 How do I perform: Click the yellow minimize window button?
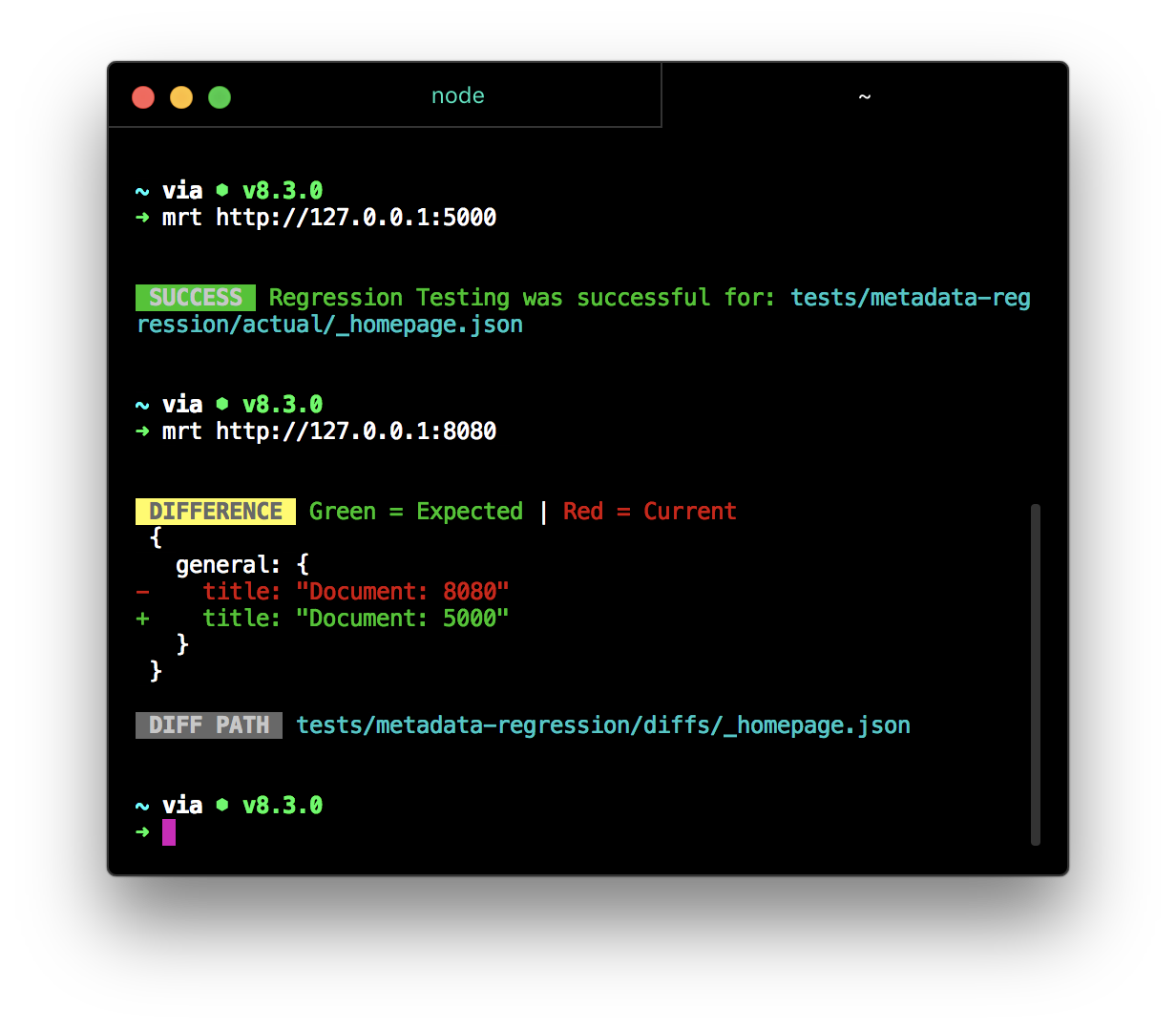(181, 97)
